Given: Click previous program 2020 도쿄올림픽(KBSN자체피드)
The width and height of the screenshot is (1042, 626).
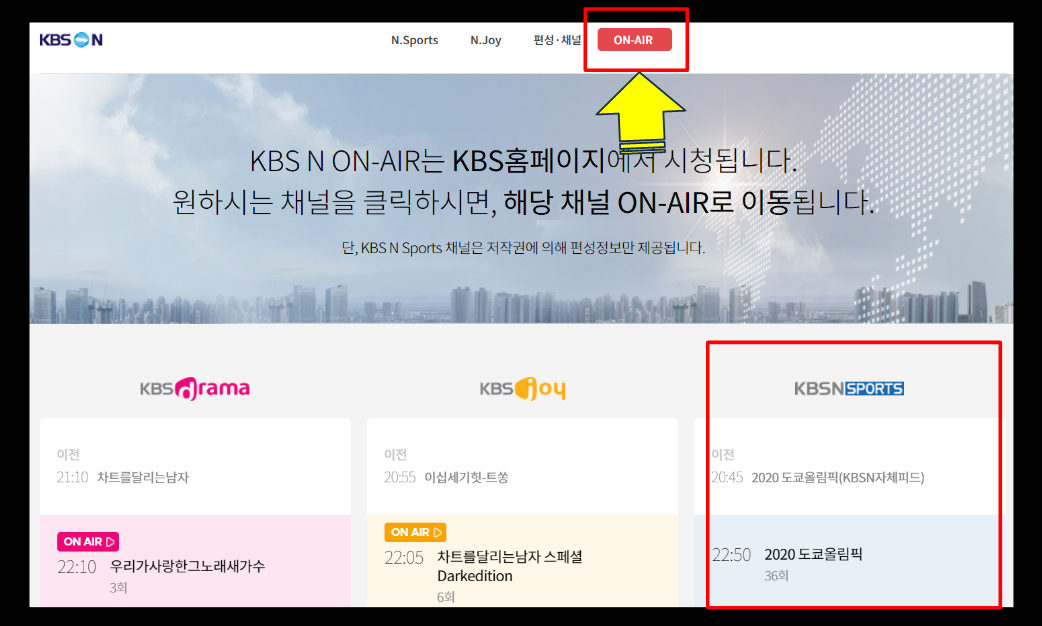Looking at the screenshot, I should (837, 477).
